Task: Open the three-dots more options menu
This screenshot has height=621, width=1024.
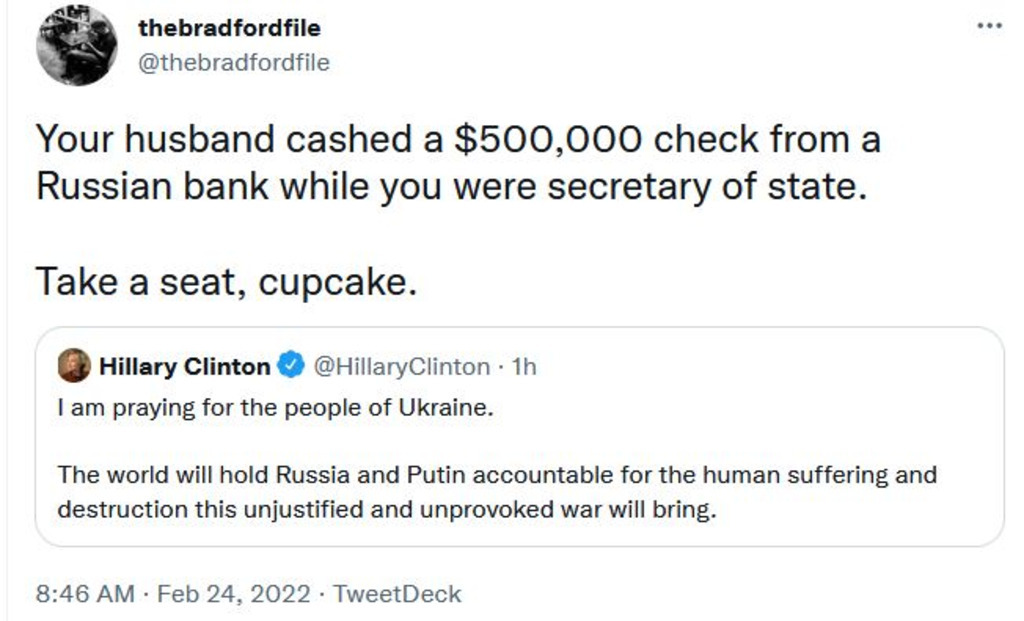Action: pyautogui.click(x=990, y=25)
